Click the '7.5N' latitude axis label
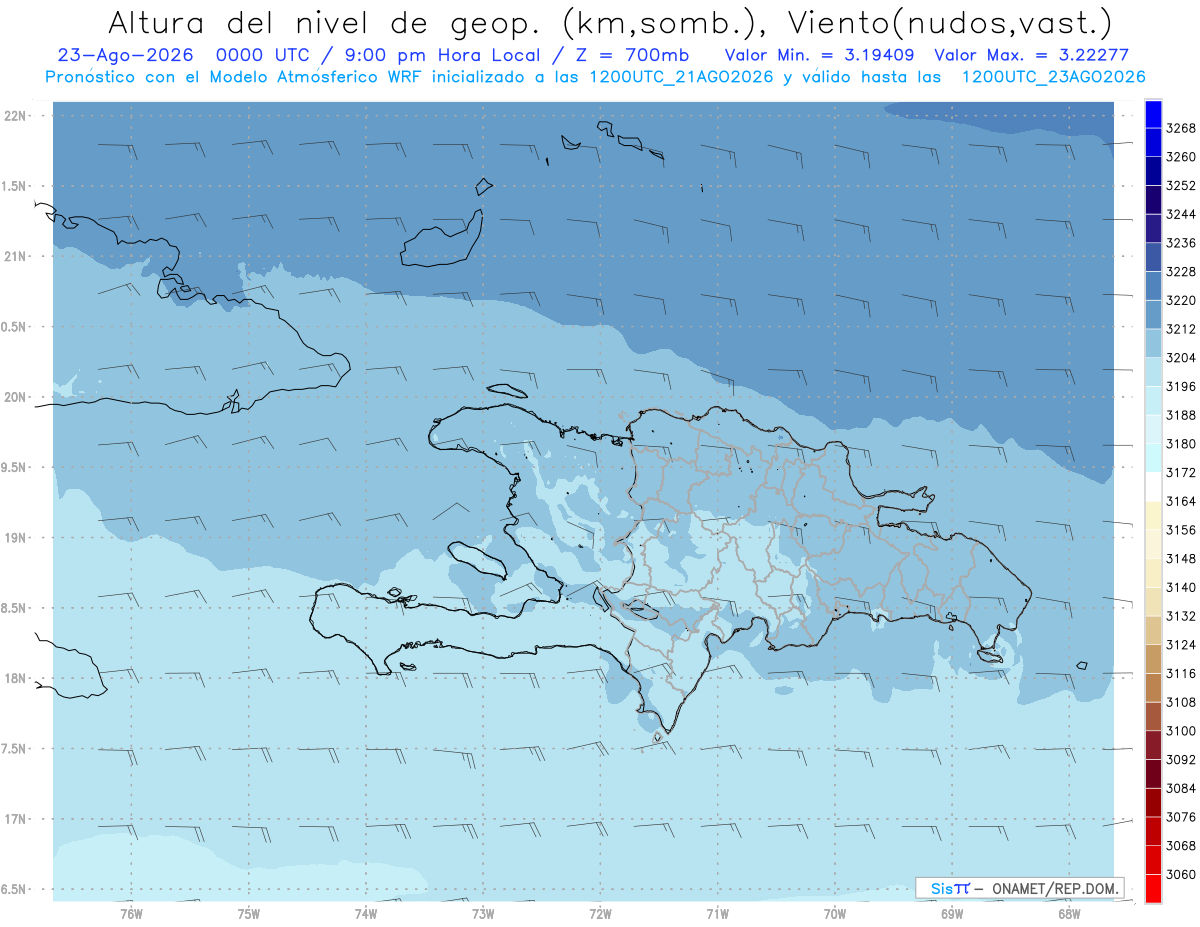Image resolution: width=1200 pixels, height=927 pixels. pos(14,749)
